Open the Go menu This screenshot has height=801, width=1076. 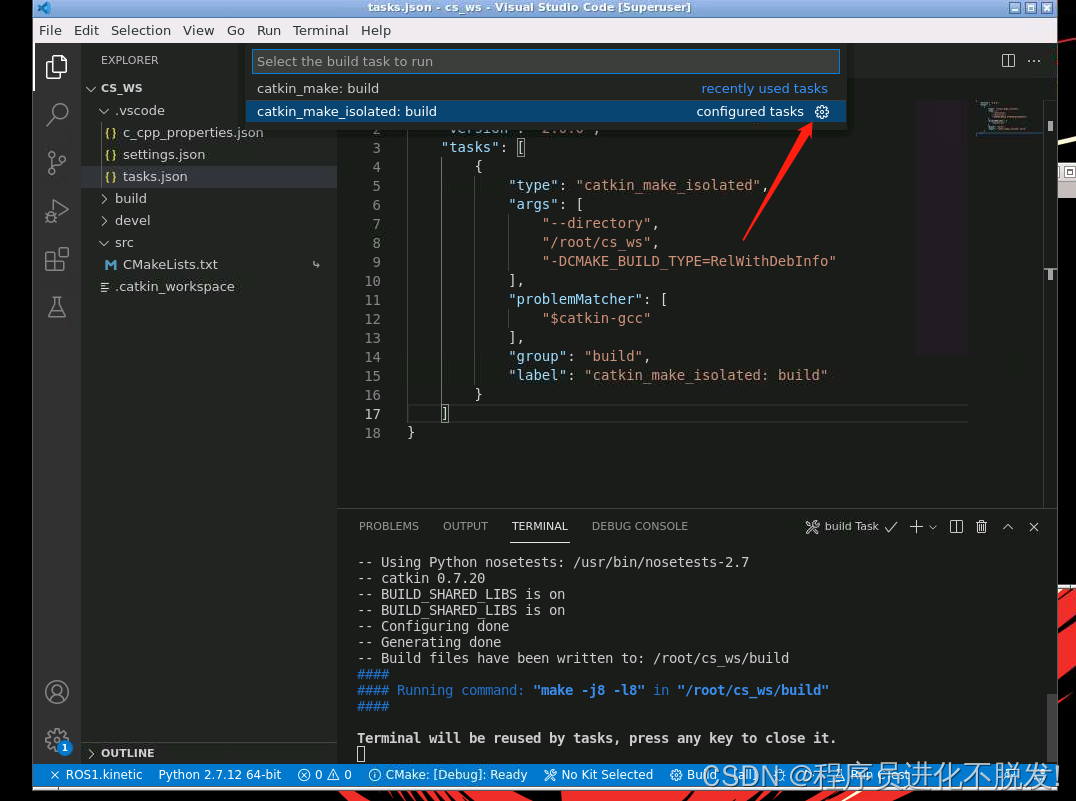[235, 30]
